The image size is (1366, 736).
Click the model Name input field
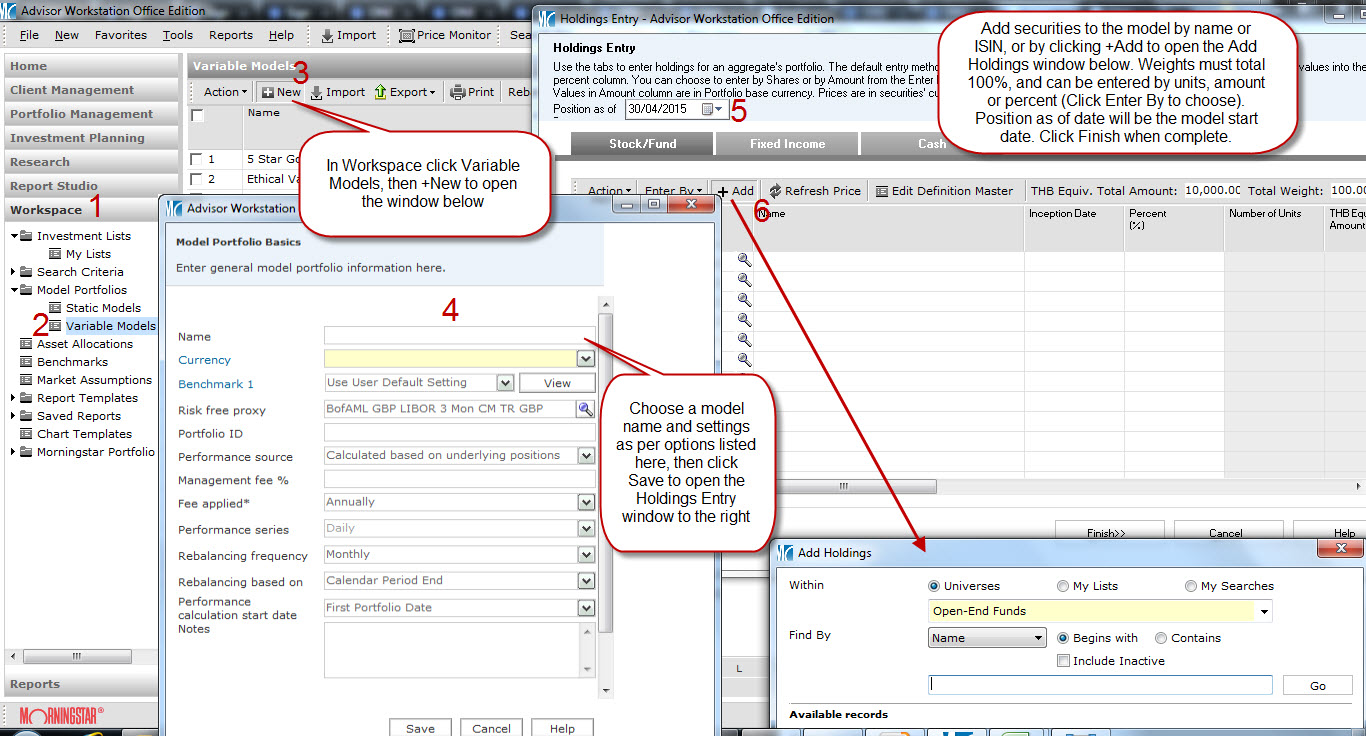[x=459, y=337]
